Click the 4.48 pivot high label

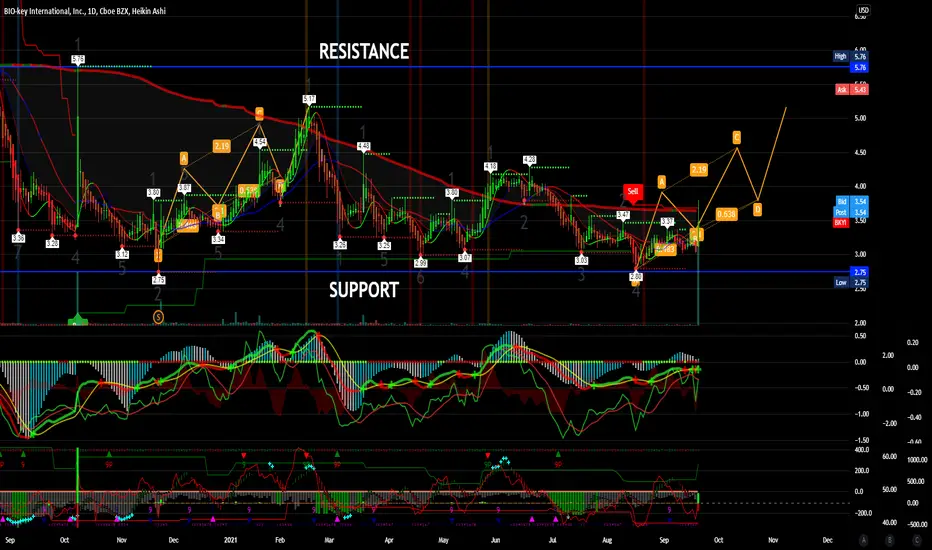pos(364,146)
